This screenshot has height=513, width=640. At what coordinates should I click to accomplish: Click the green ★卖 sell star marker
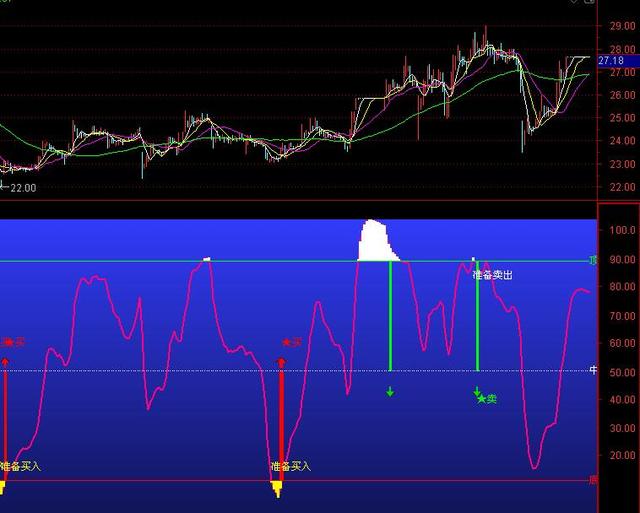[487, 399]
